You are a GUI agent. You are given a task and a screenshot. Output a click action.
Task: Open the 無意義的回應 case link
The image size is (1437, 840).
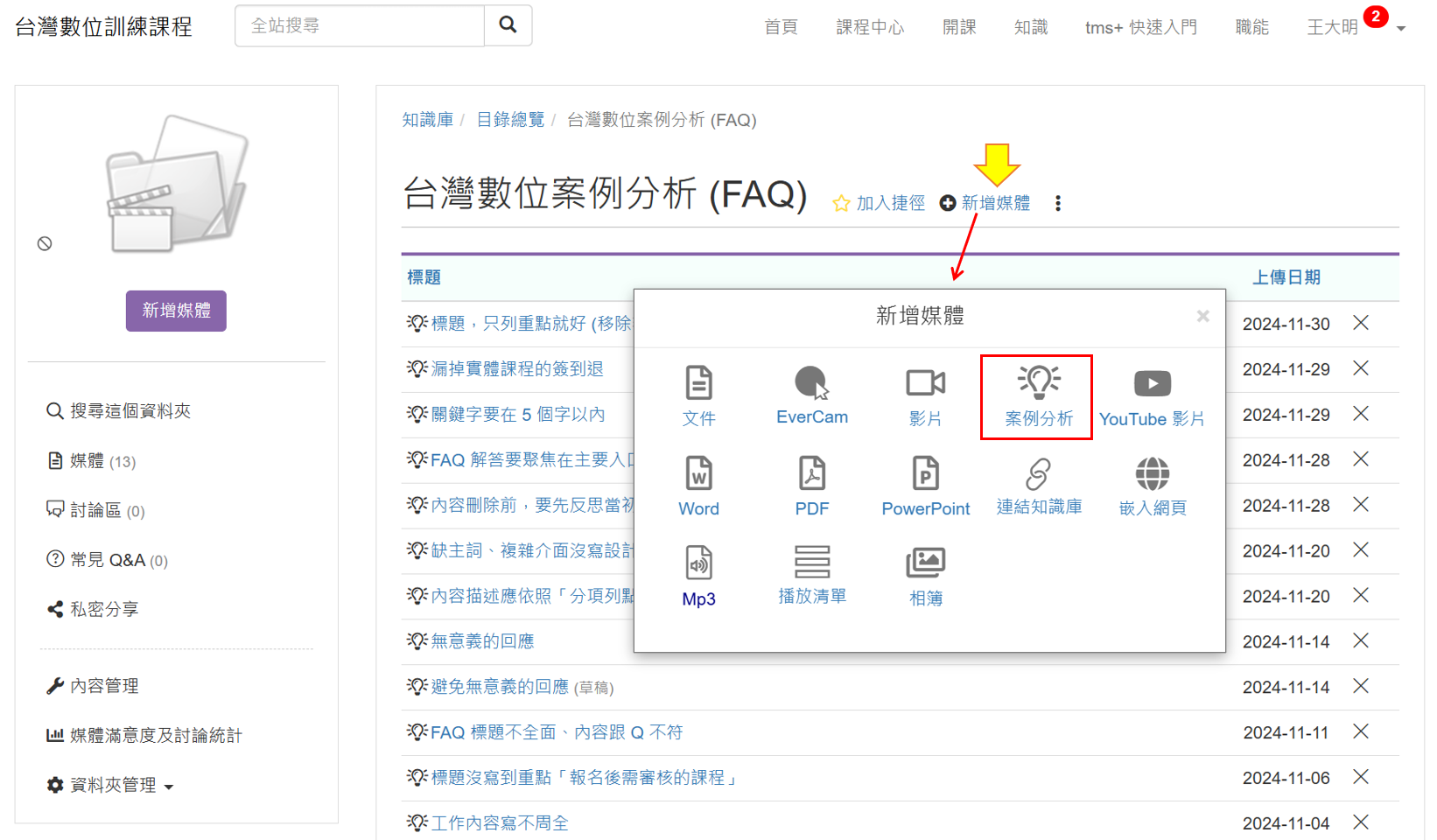pyautogui.click(x=481, y=641)
